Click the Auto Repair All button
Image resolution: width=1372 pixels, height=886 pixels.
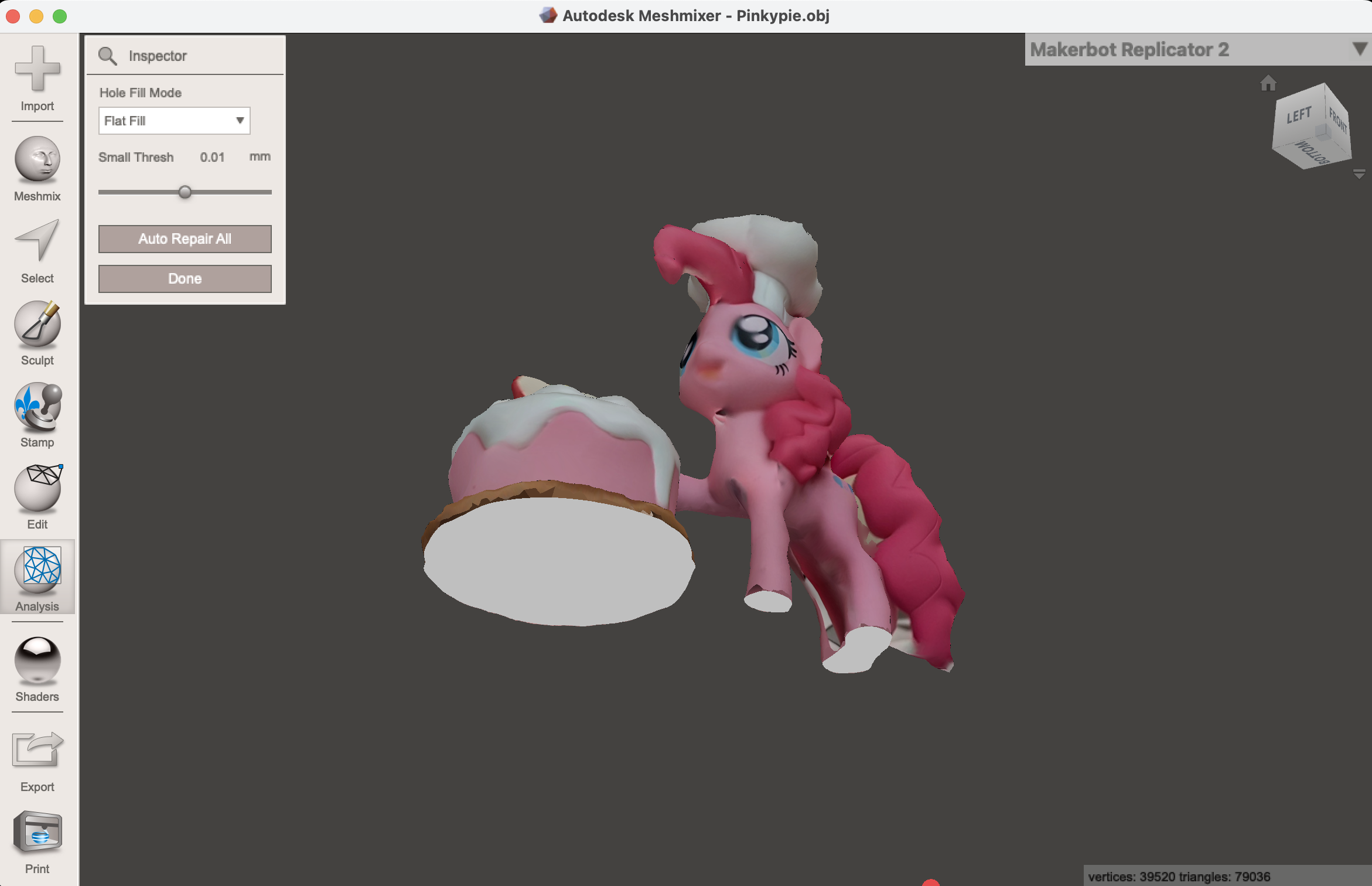(185, 238)
